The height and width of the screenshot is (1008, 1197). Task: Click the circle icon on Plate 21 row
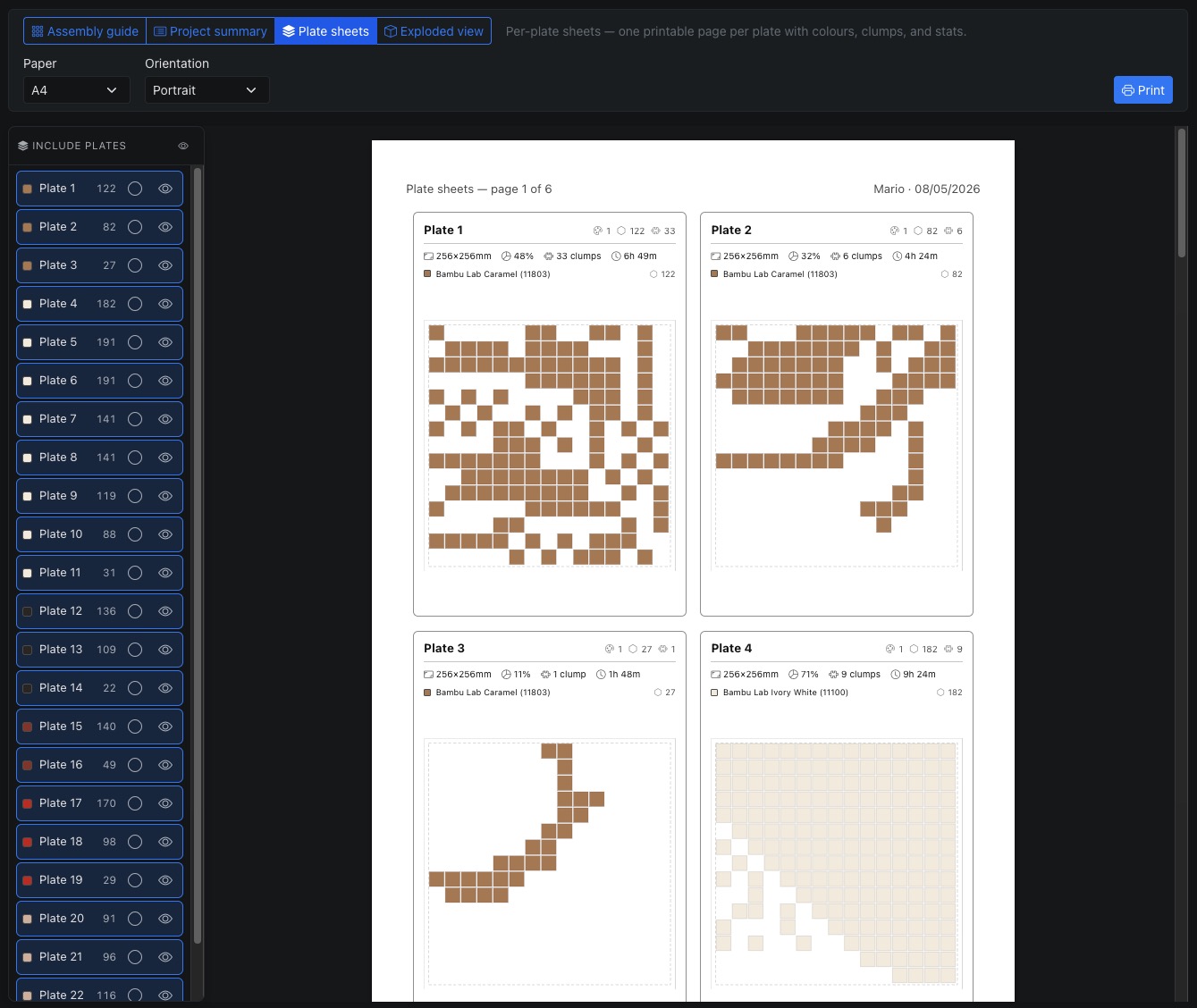(135, 957)
